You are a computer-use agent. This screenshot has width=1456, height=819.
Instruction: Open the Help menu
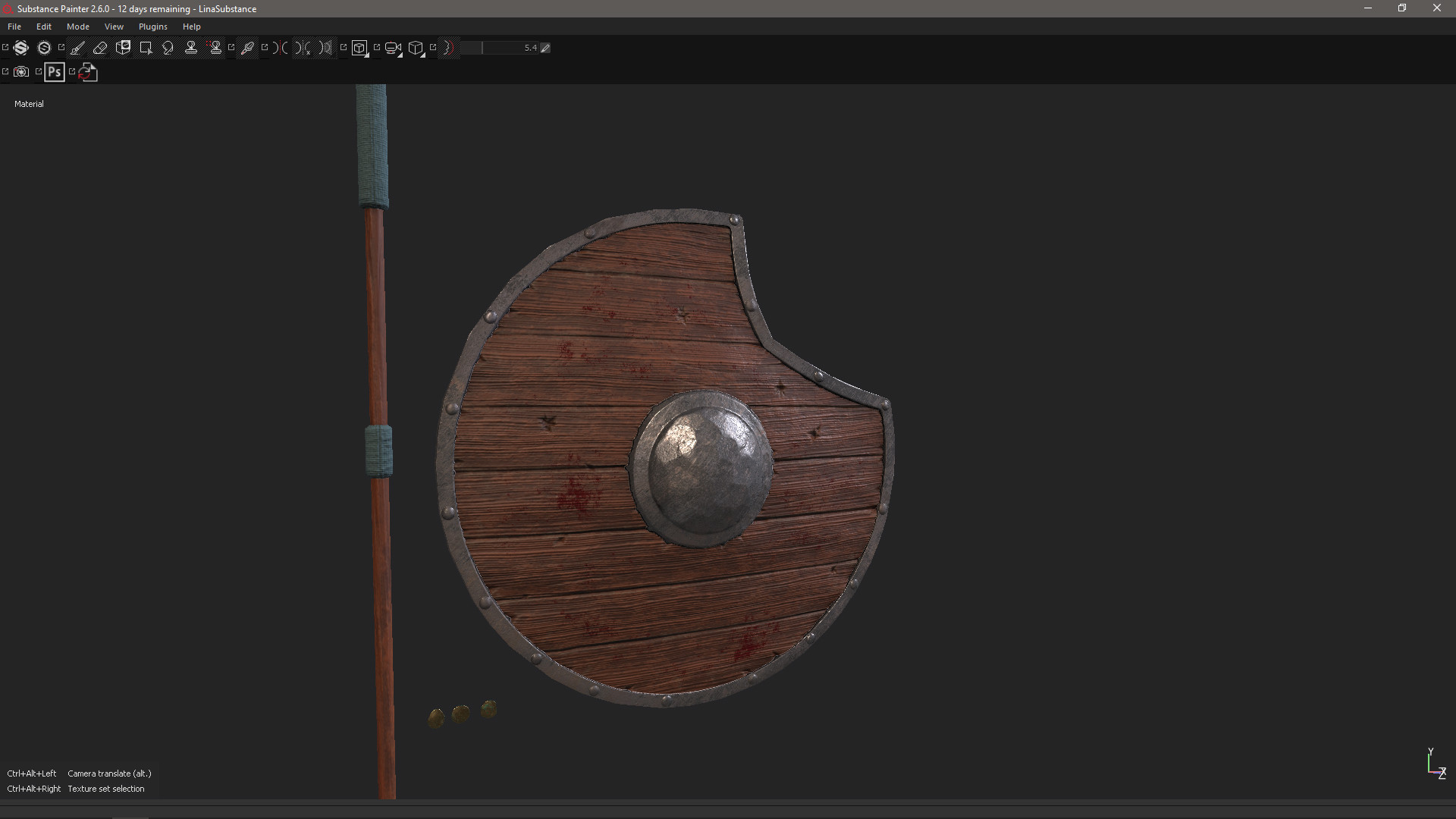(x=191, y=27)
